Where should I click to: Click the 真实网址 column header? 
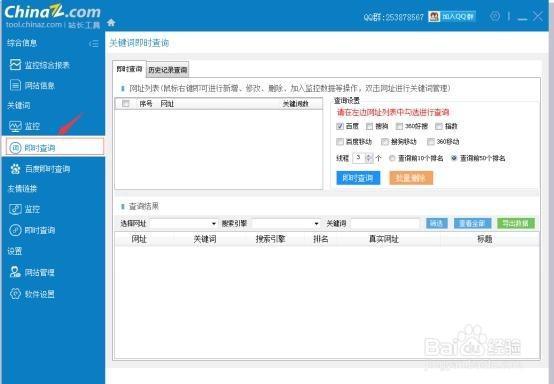(384, 239)
